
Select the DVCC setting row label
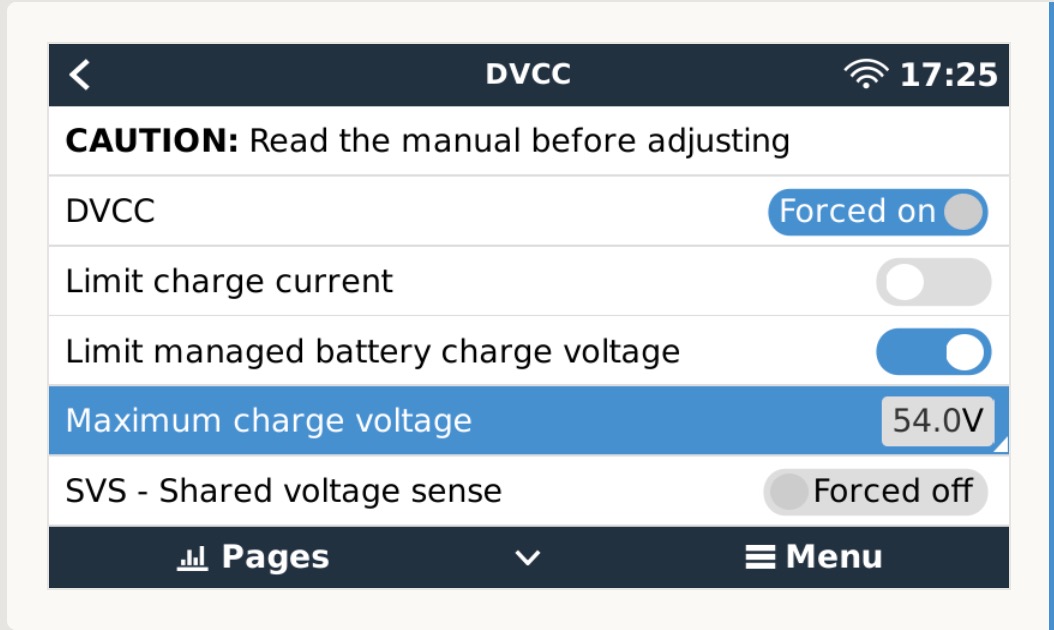110,212
